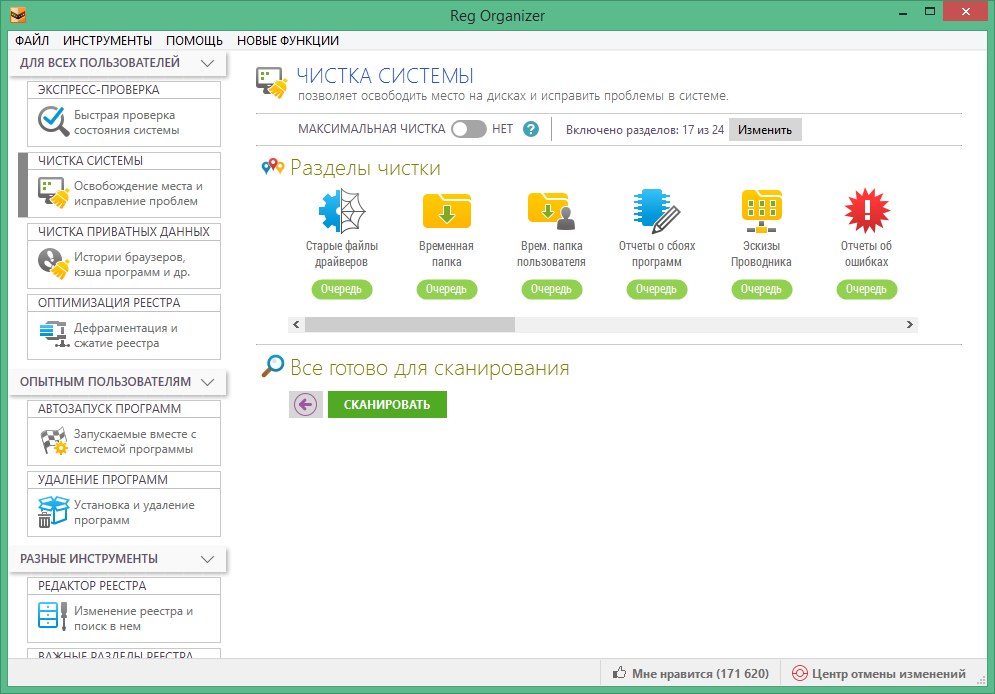995x694 pixels.
Task: Enable the maximum cleaning toggle
Action: [468, 129]
